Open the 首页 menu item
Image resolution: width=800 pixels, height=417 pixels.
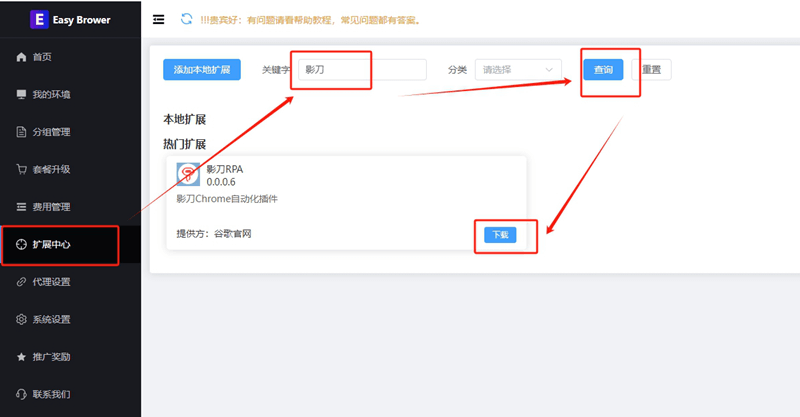pyautogui.click(x=70, y=57)
